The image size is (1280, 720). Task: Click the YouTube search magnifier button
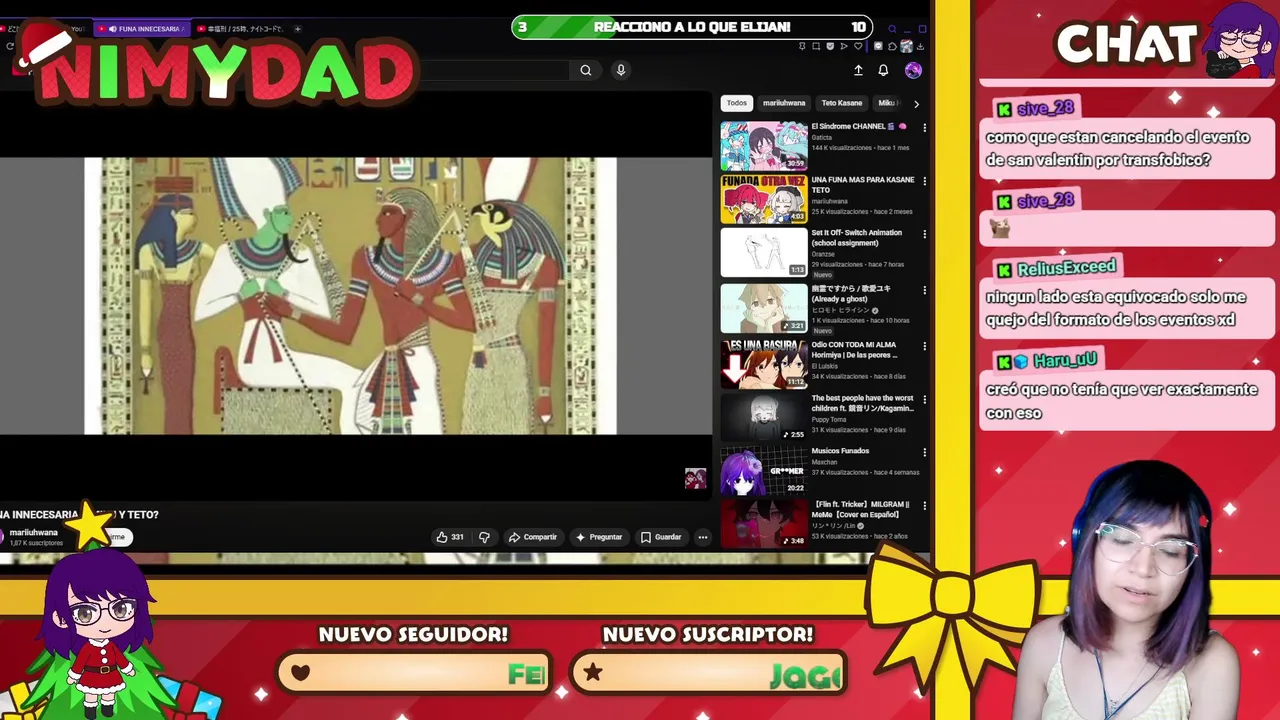click(x=586, y=70)
